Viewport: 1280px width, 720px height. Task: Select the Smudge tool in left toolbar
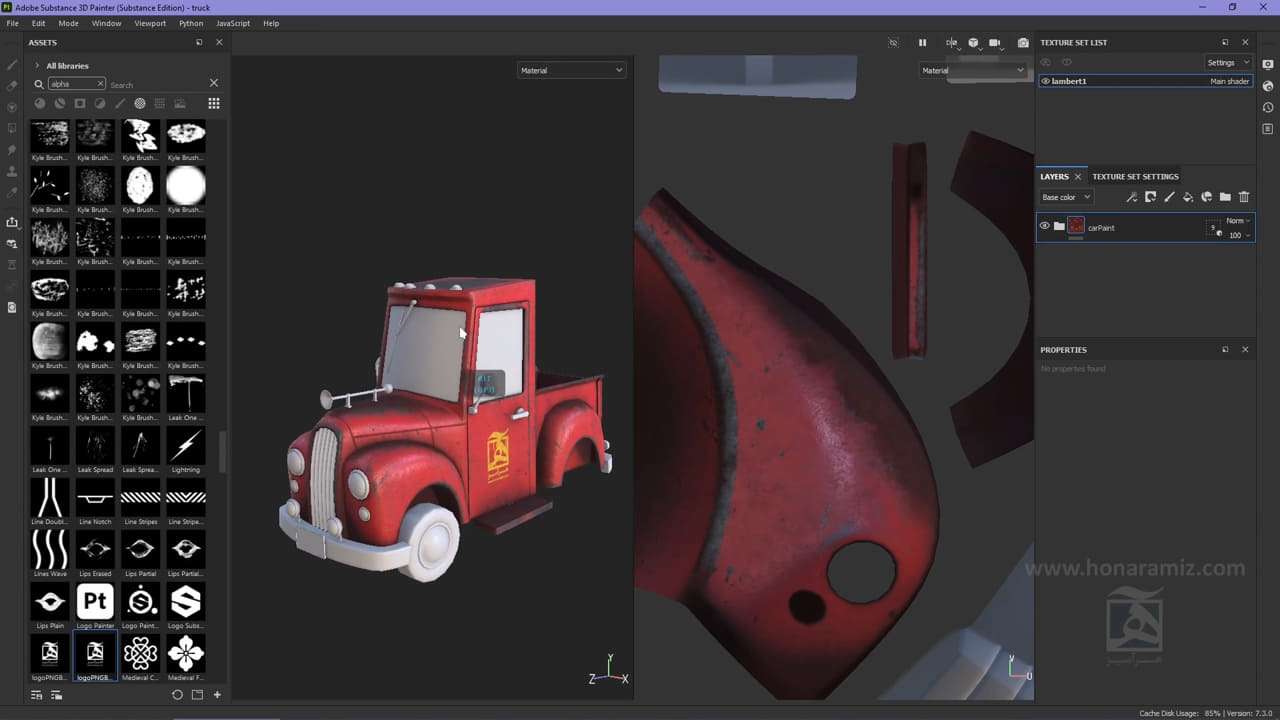point(12,150)
